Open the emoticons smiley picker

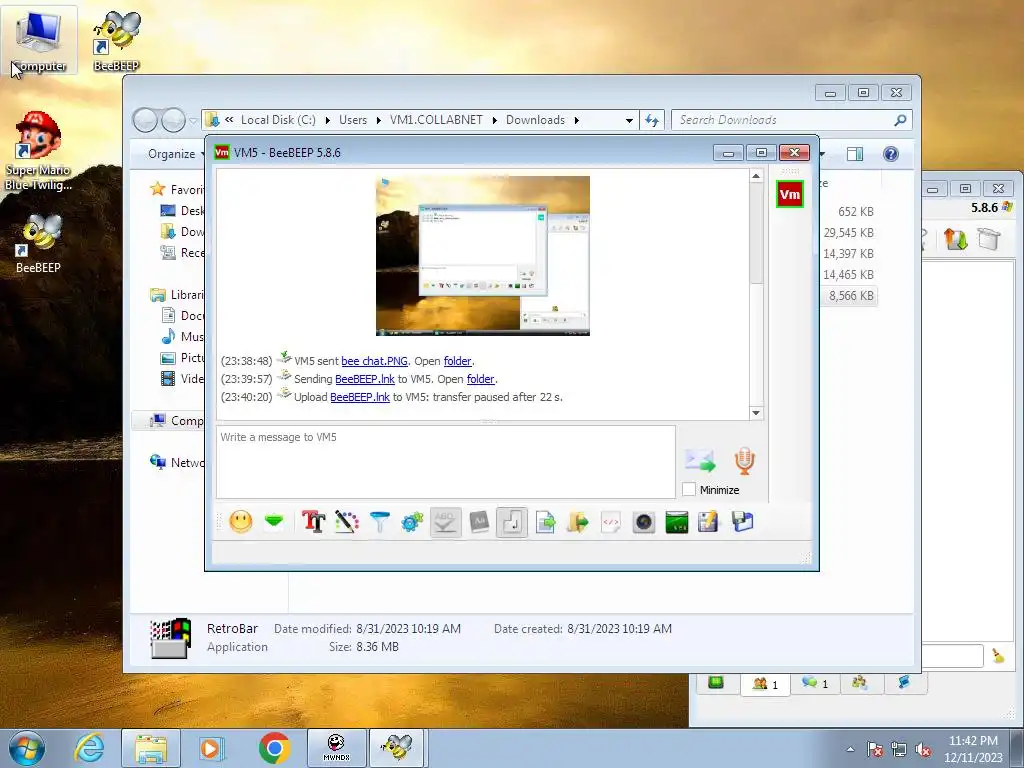click(x=240, y=522)
